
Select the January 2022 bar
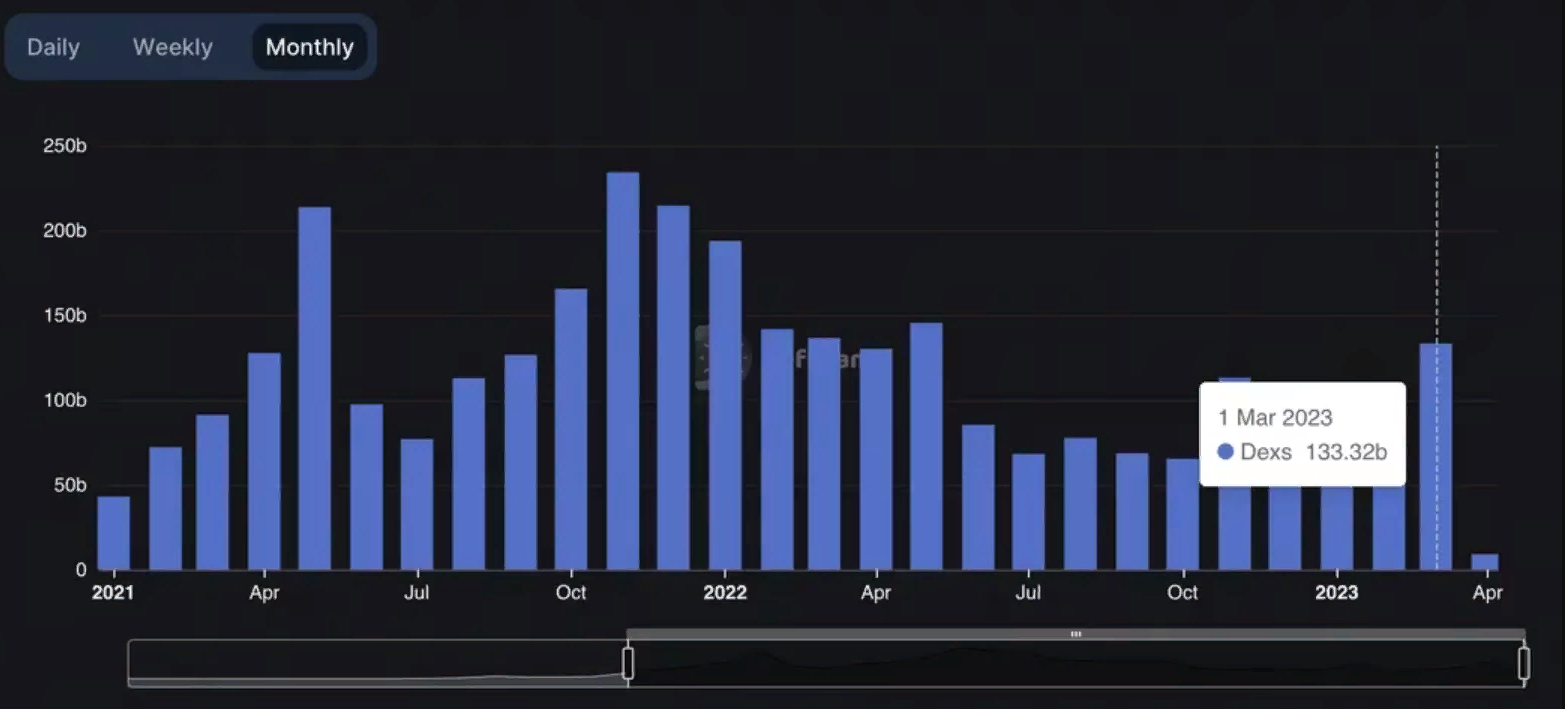pyautogui.click(x=725, y=405)
